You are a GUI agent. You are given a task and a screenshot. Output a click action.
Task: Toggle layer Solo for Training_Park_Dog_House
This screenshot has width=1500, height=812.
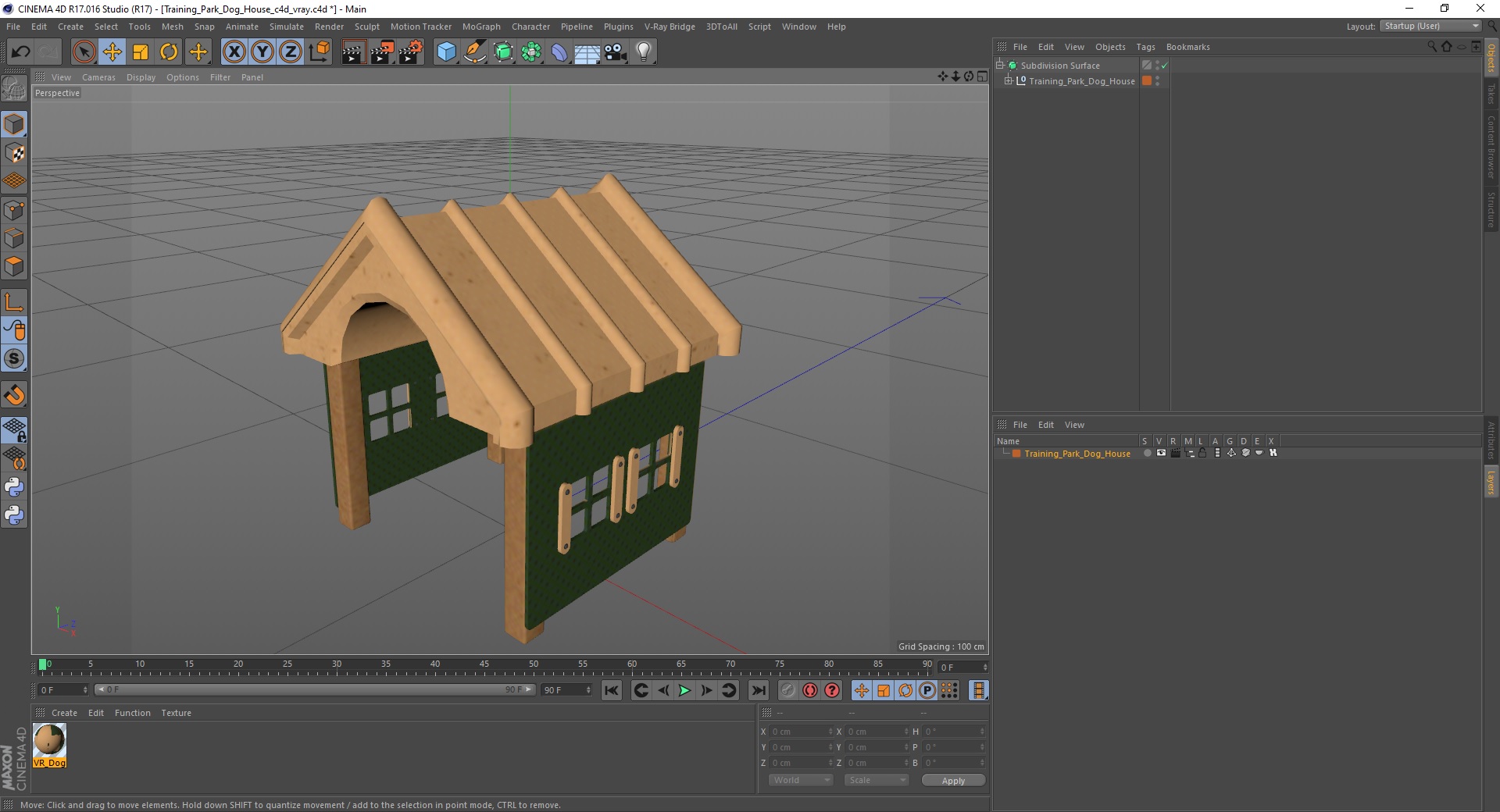click(x=1146, y=453)
